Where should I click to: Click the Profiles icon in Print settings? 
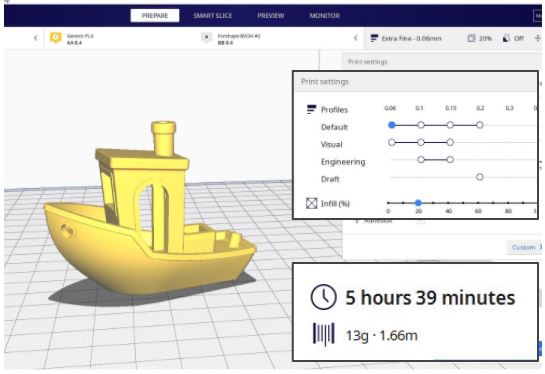pyautogui.click(x=311, y=109)
